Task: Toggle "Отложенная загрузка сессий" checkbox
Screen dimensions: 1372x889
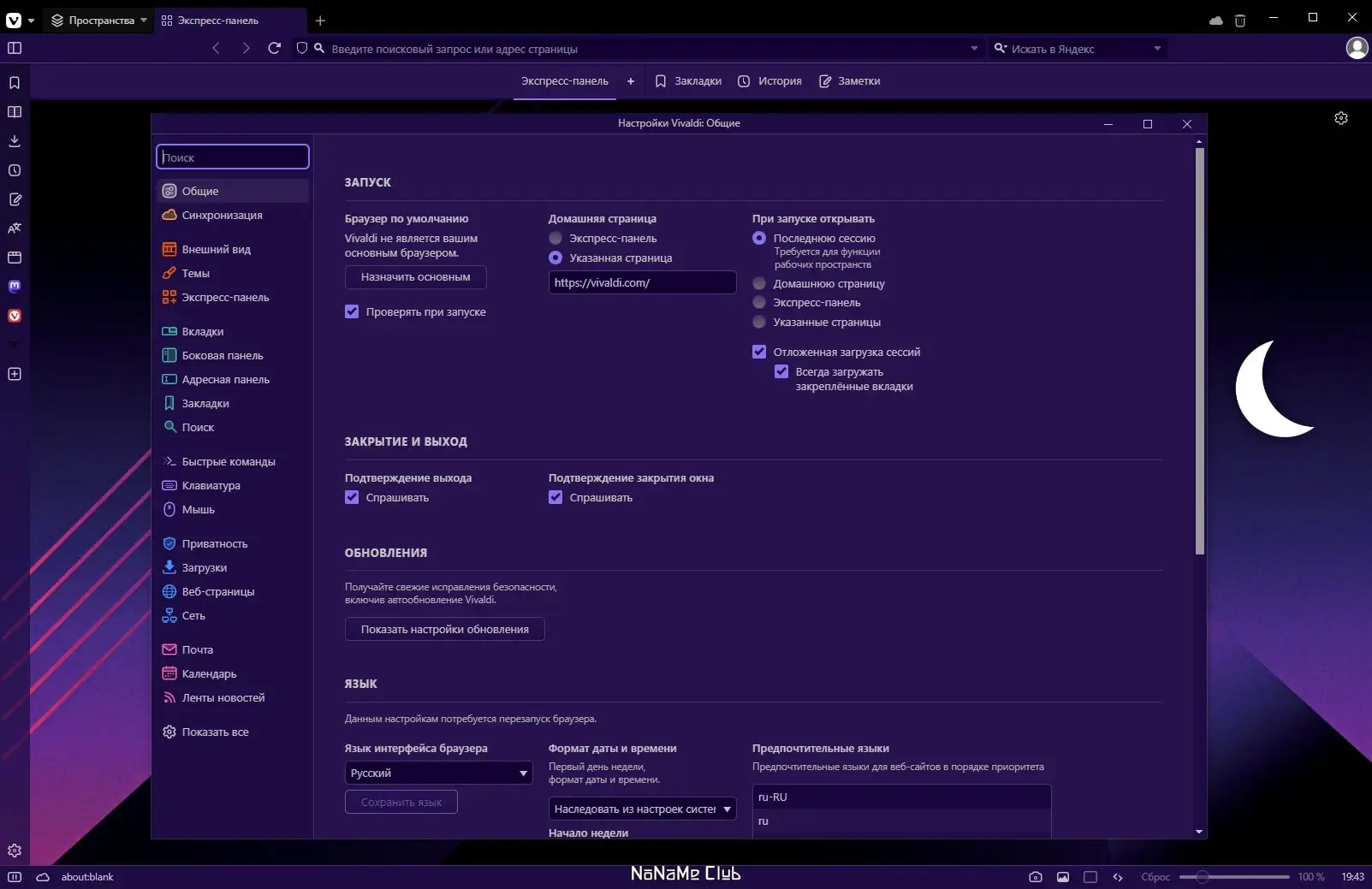Action: 759,352
